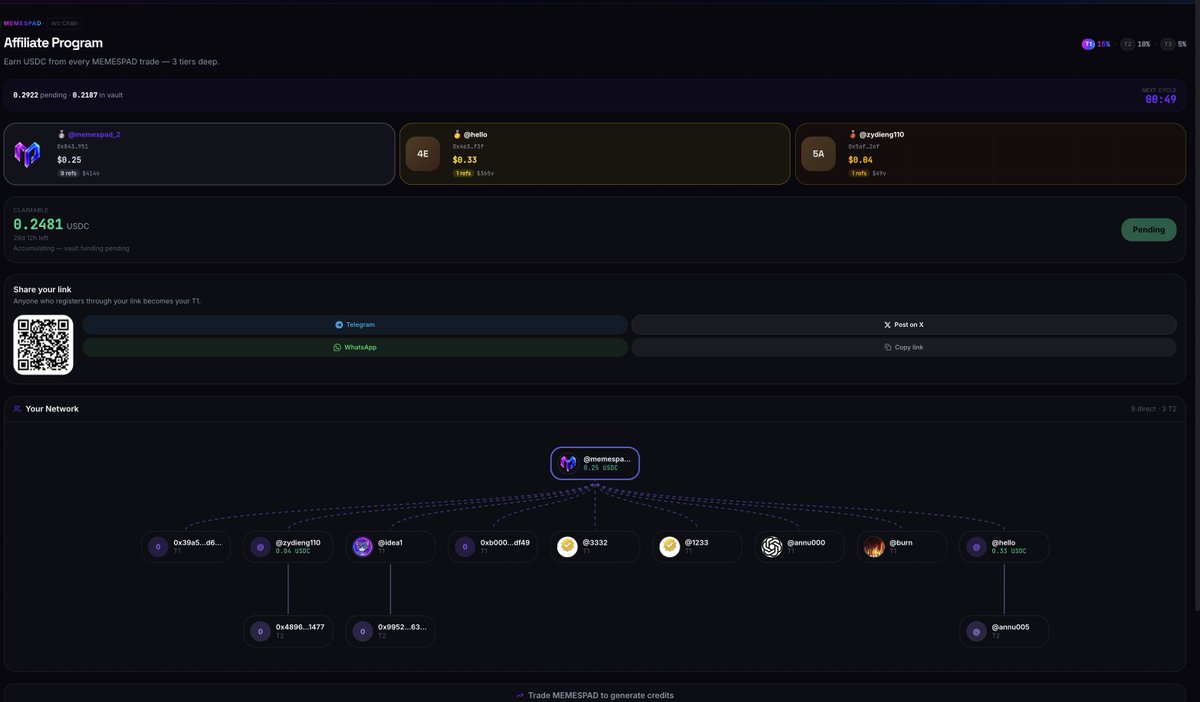Click the $0.04 earnings on @zydieng110 card

tap(860, 160)
